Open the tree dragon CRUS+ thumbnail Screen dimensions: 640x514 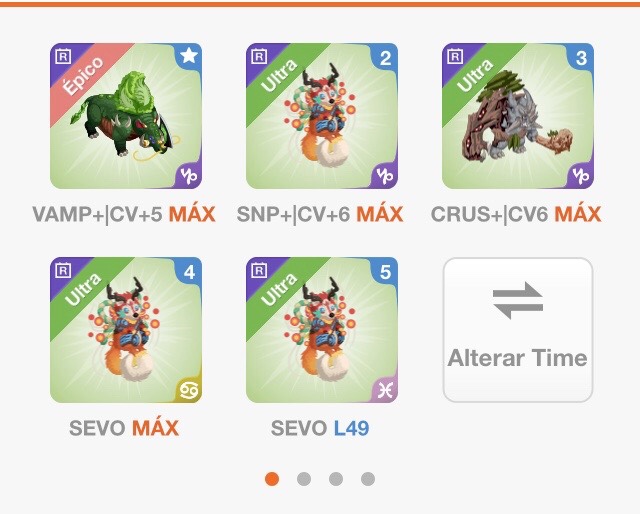(x=518, y=116)
